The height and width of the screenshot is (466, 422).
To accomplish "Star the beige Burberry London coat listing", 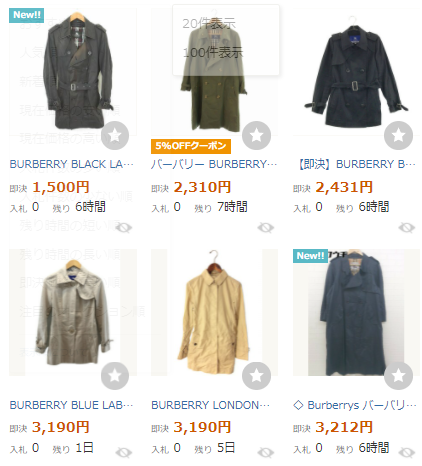I will tap(256, 376).
